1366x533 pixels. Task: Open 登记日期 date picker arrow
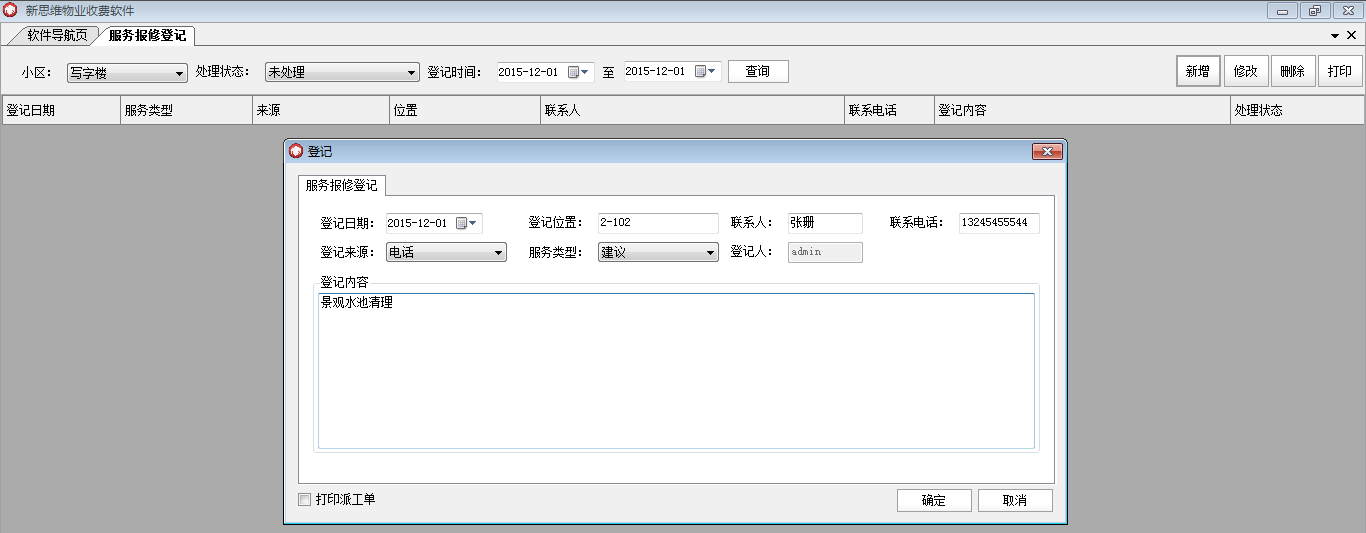474,223
